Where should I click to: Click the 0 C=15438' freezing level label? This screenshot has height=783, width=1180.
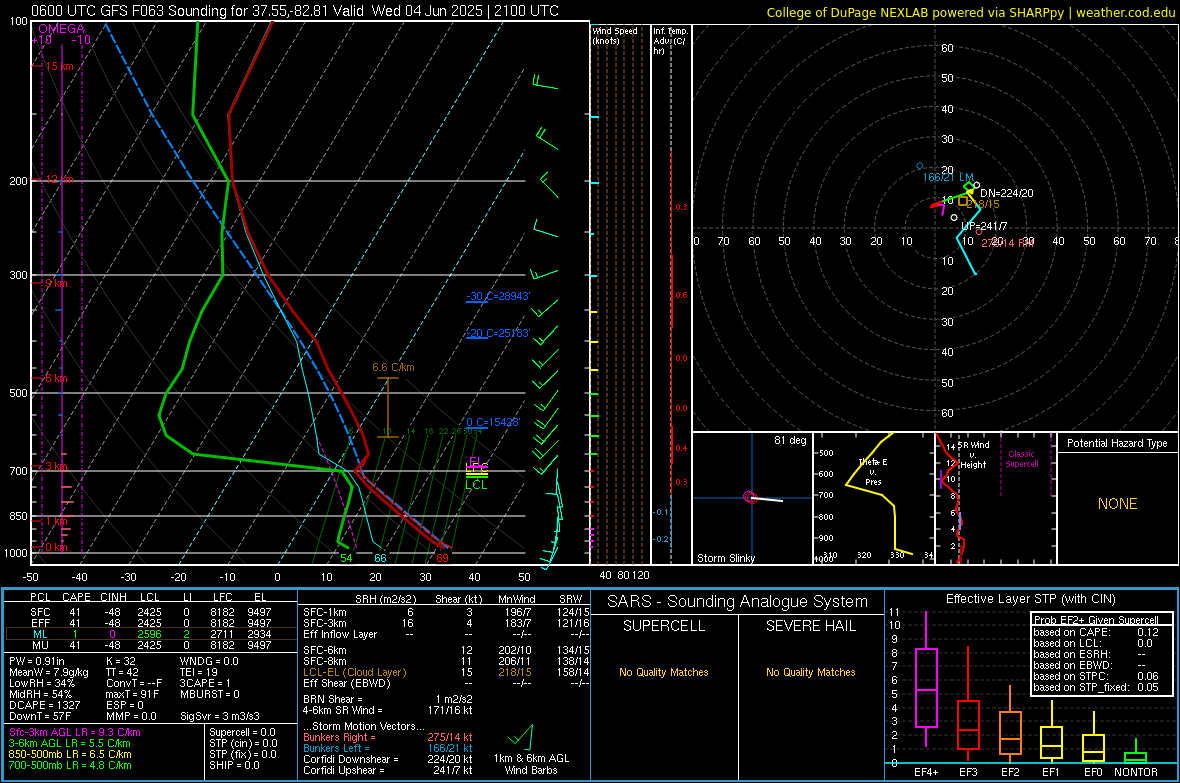(x=493, y=422)
